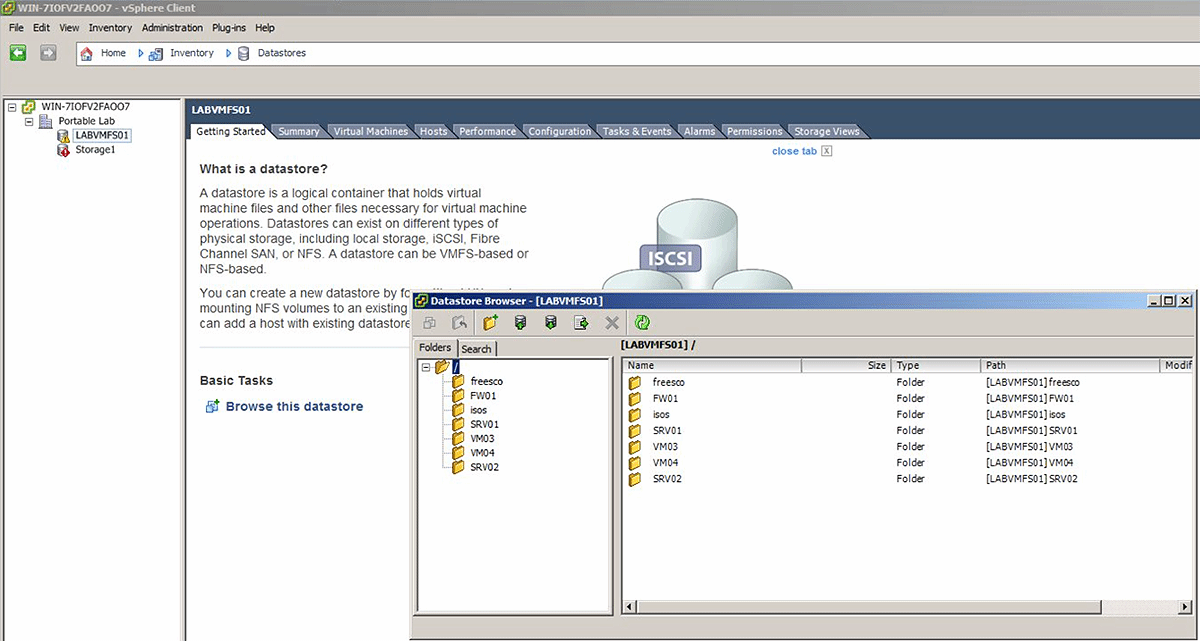This screenshot has width=1200, height=641.
Task: Click the green back arrow button
Action: pyautogui.click(x=17, y=52)
